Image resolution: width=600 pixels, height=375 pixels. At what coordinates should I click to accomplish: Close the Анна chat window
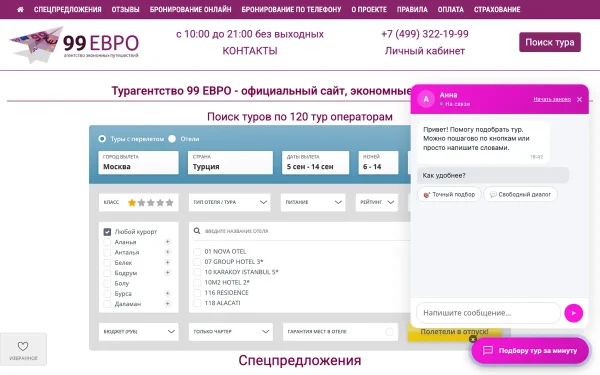click(x=579, y=99)
